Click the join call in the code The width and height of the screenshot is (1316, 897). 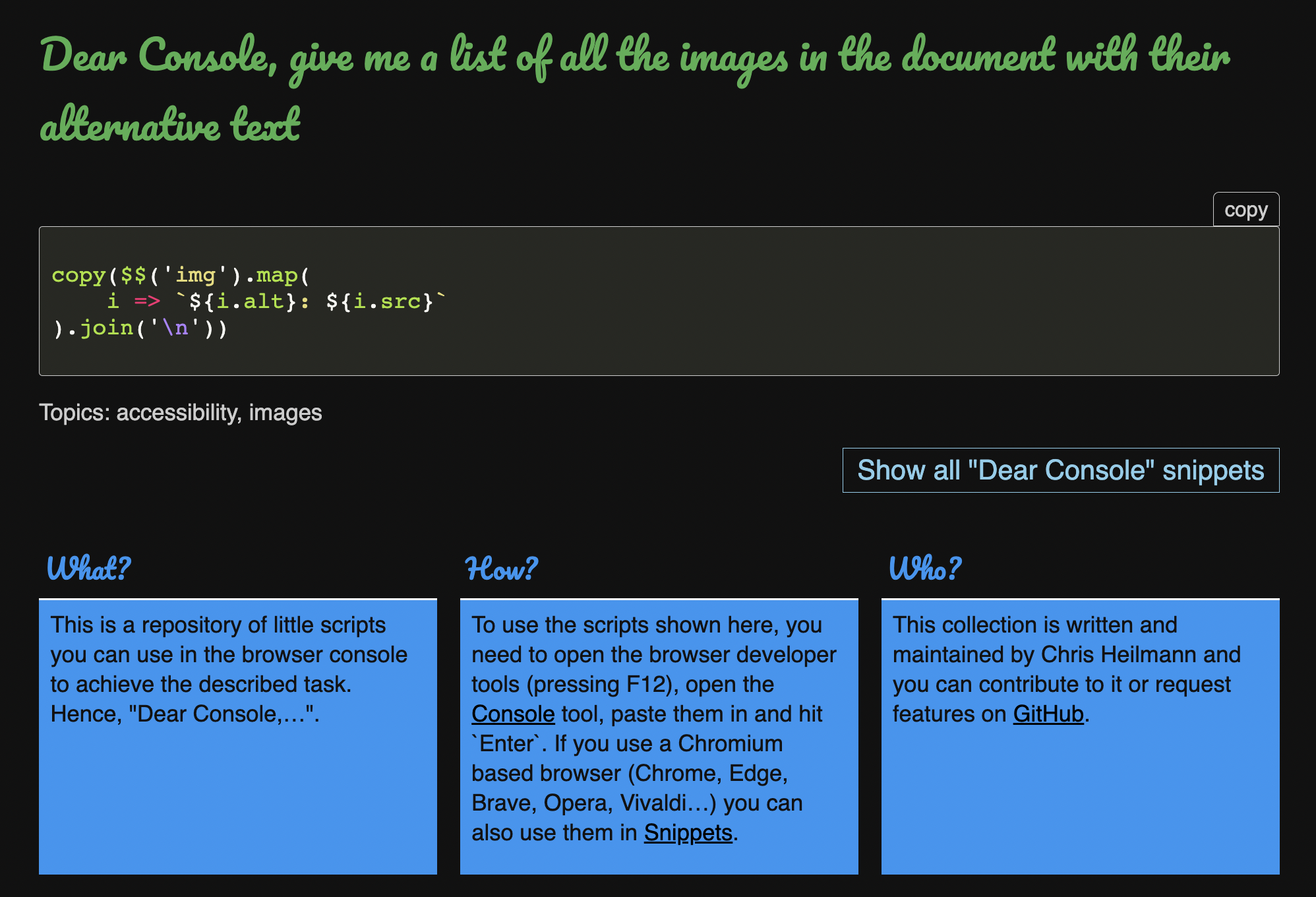tap(106, 328)
